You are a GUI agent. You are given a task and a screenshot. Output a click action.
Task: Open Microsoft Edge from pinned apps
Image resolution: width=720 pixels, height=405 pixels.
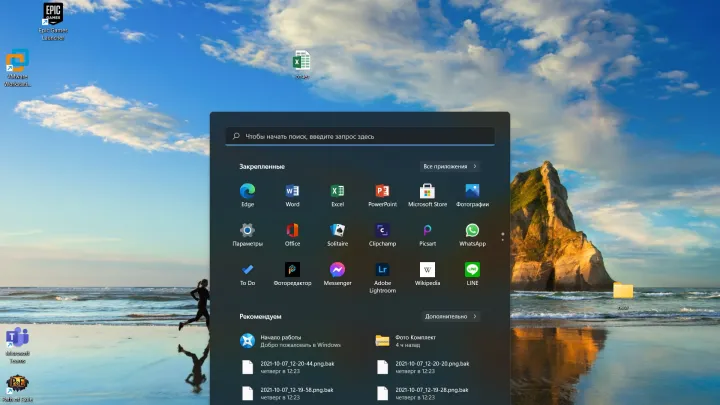pos(247,192)
